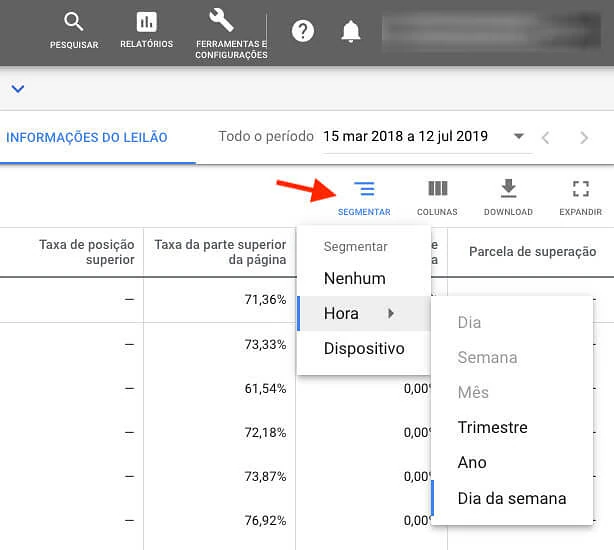This screenshot has width=614, height=550.
Task: Sort by Taxa da parte superior da página
Action: coord(220,252)
